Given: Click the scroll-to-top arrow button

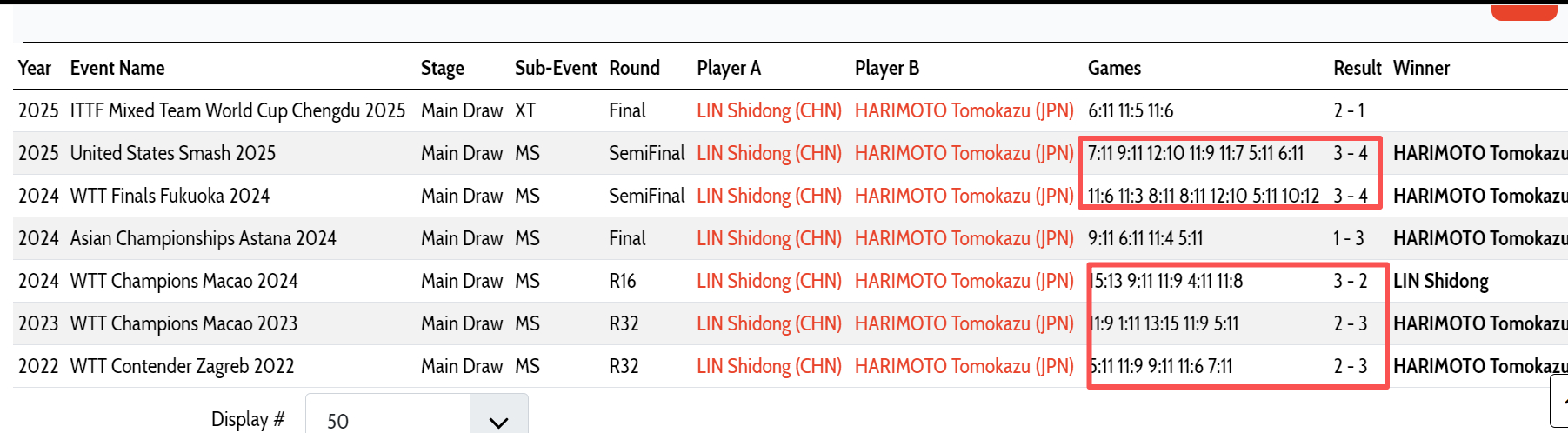Looking at the screenshot, I should [1560, 403].
